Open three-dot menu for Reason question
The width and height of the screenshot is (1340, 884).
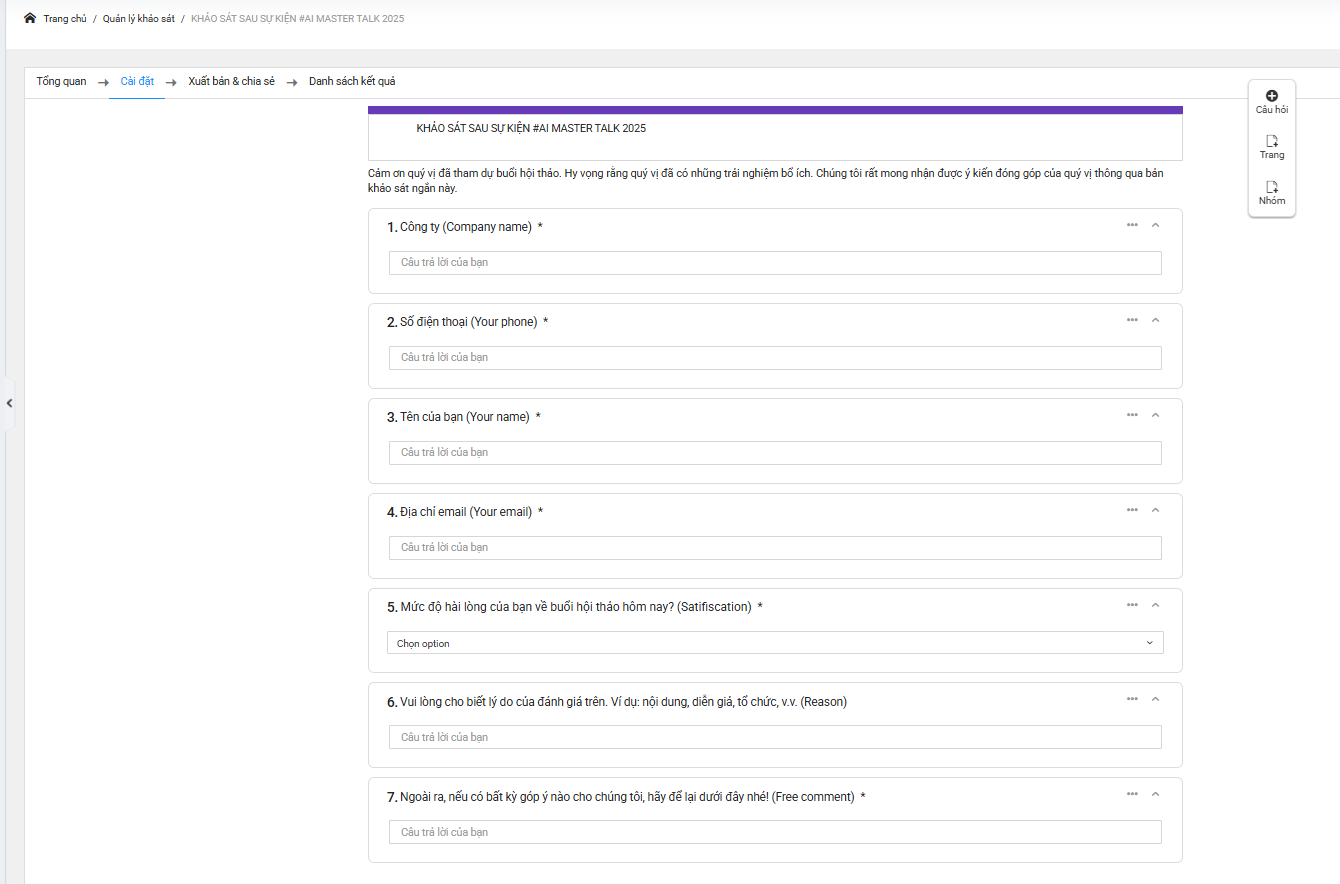click(x=1132, y=699)
